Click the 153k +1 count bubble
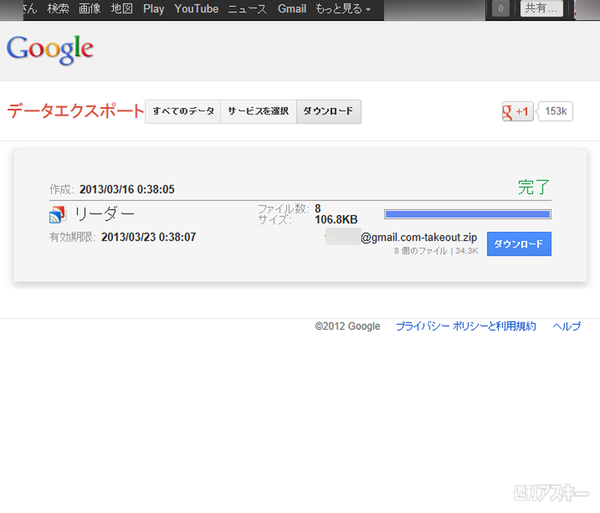This screenshot has height=513, width=600. [555, 111]
